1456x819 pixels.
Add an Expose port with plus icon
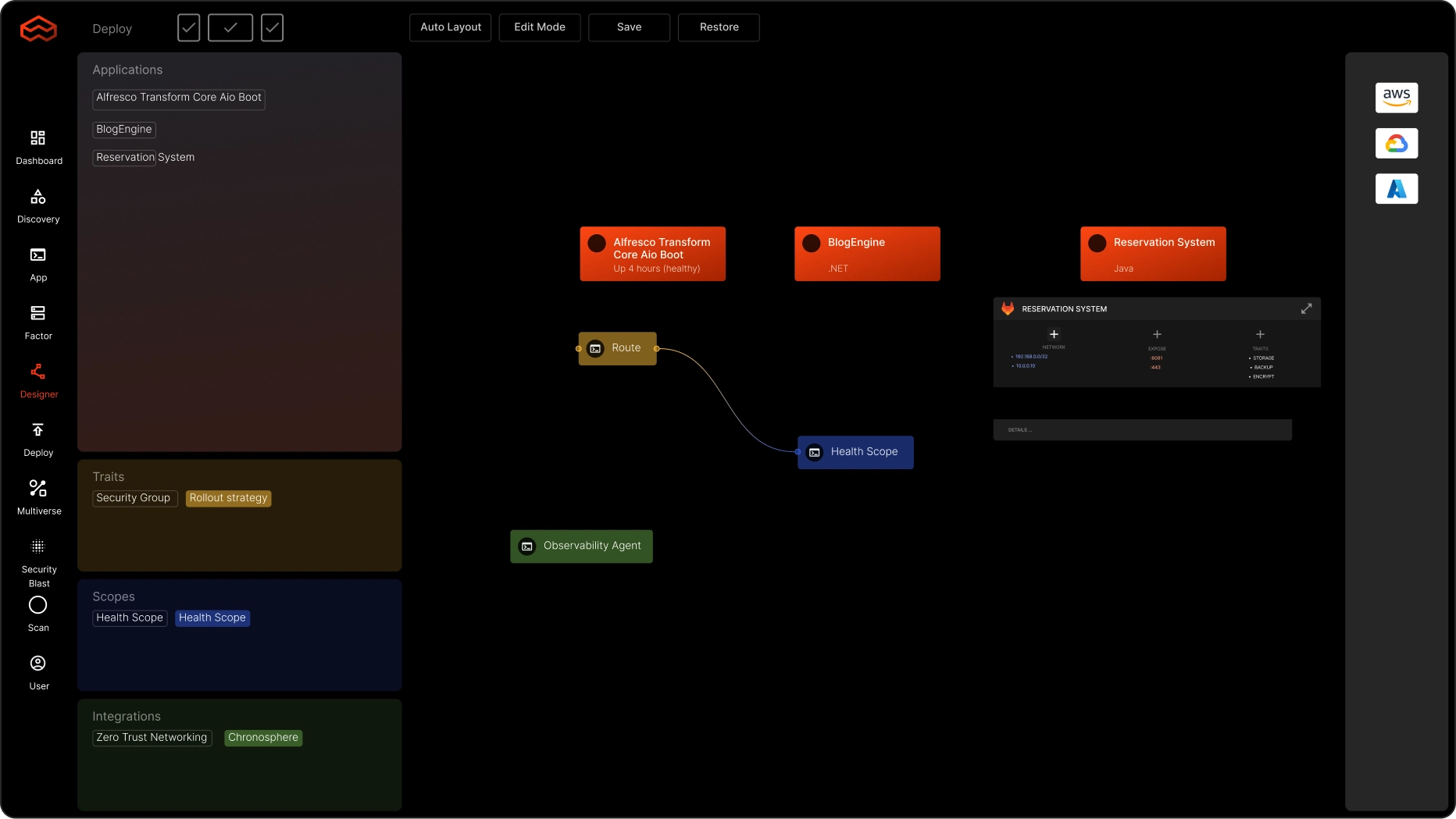pos(1157,334)
